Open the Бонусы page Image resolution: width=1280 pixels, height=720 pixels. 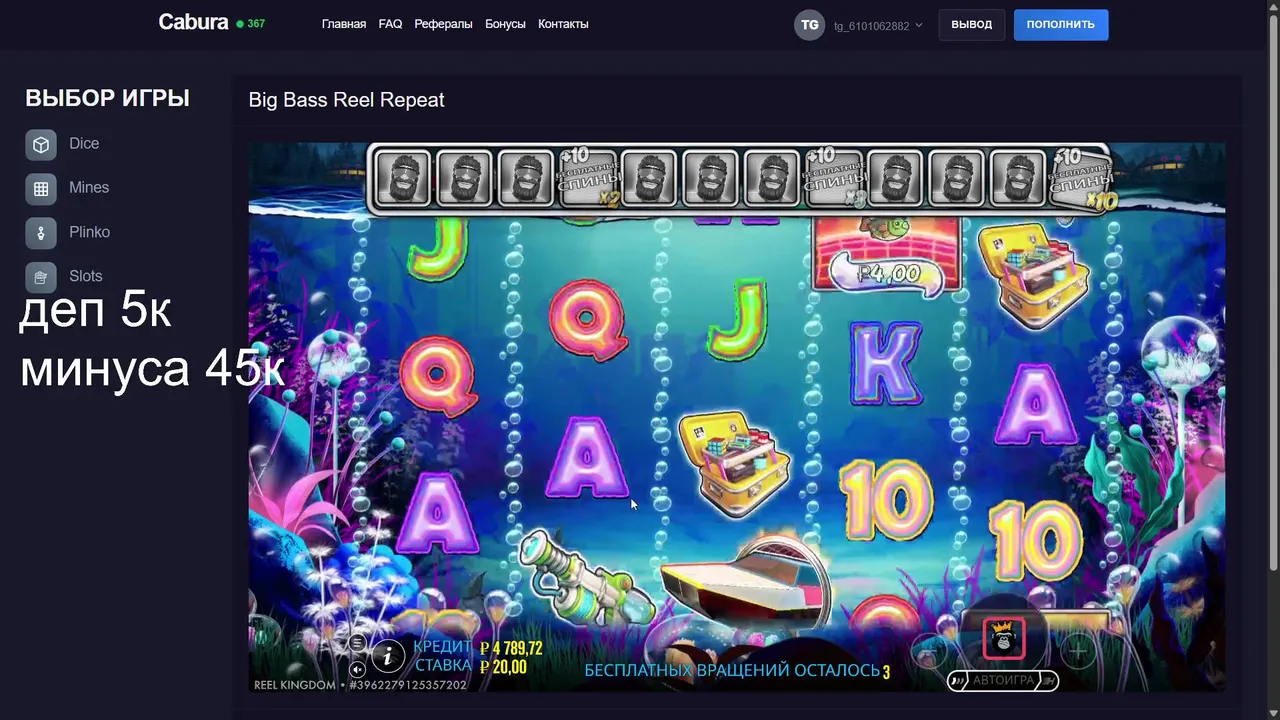tap(505, 24)
